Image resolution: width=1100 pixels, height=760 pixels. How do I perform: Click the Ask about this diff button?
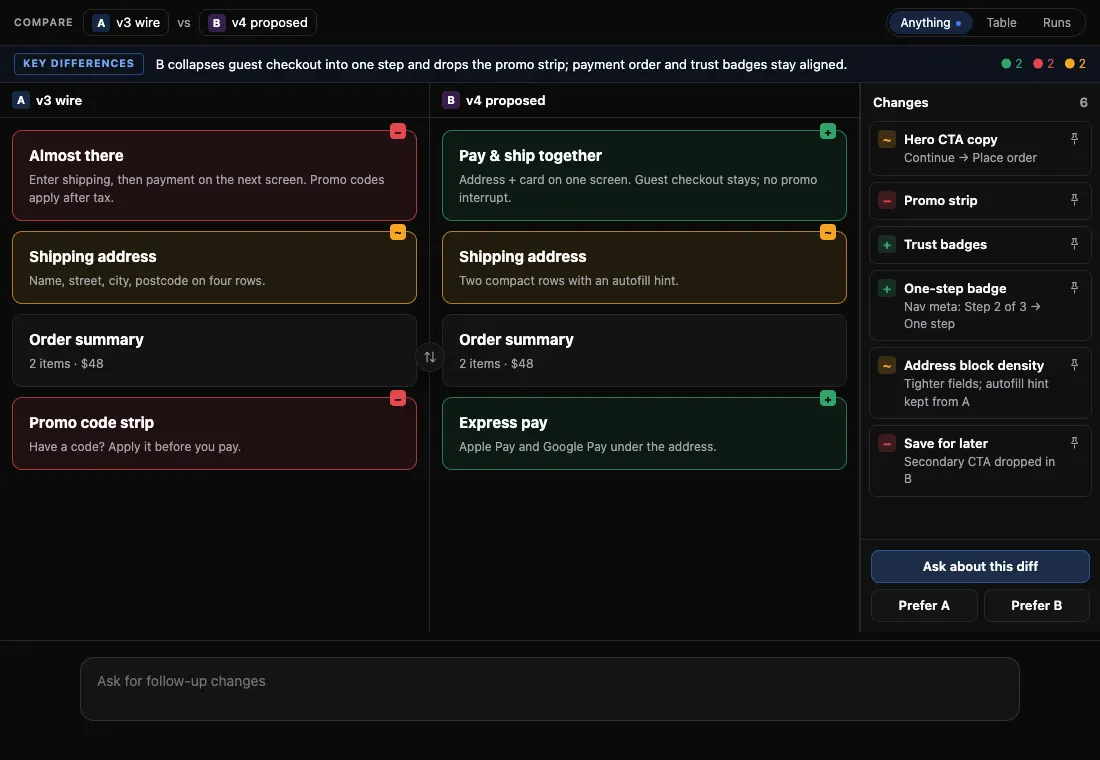980,566
